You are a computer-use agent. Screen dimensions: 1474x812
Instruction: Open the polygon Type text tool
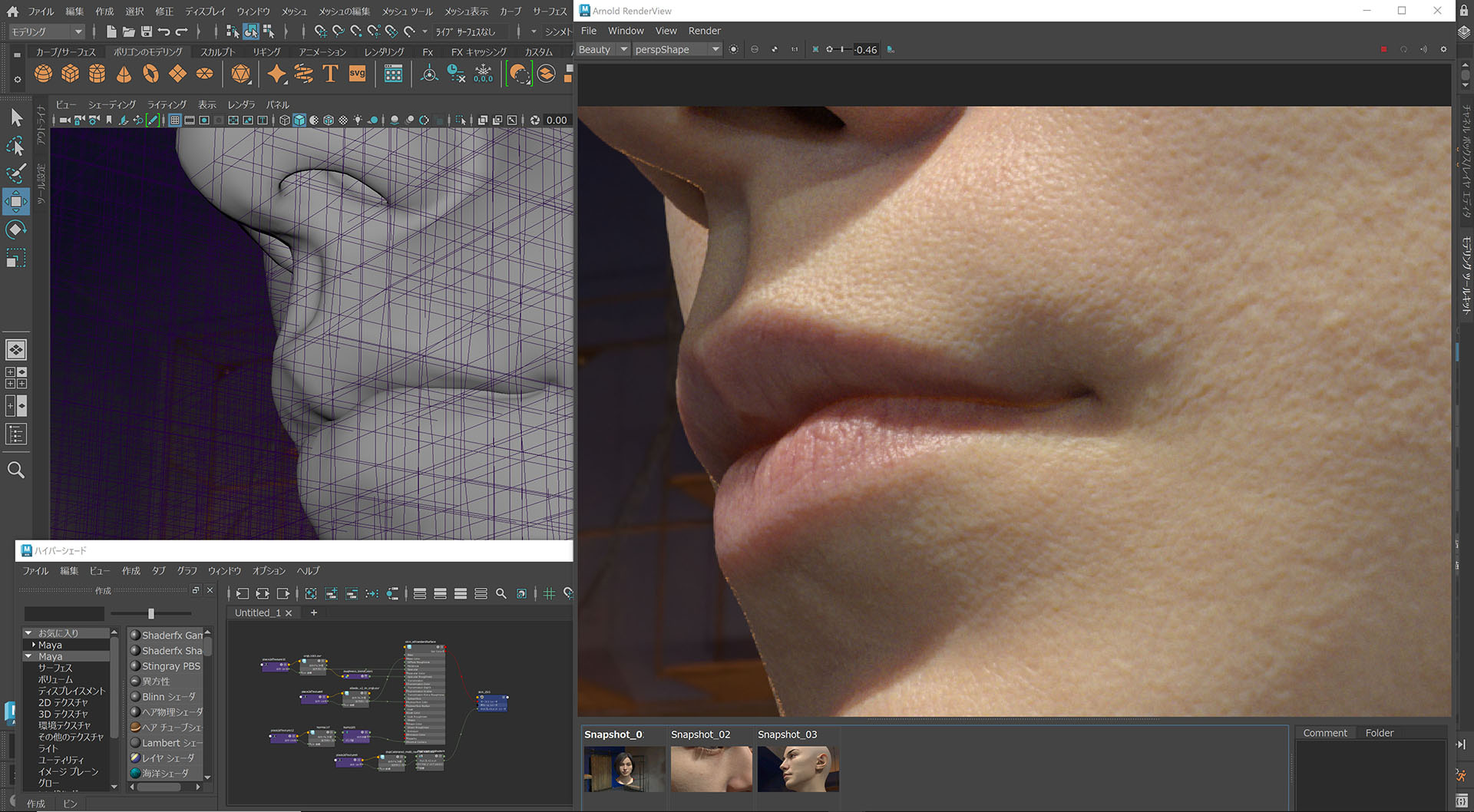(x=330, y=74)
